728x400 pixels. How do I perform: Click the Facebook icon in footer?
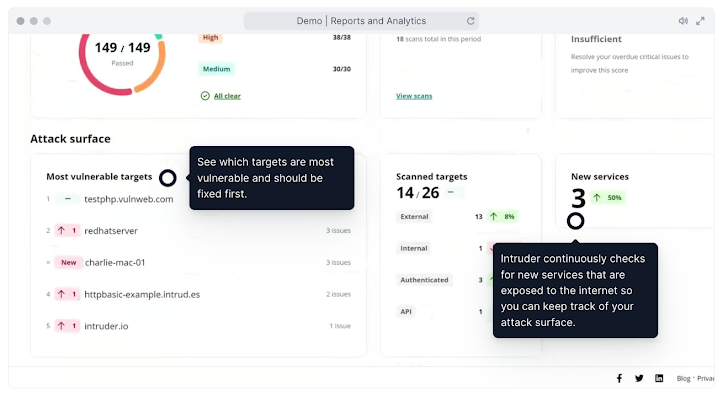(619, 378)
